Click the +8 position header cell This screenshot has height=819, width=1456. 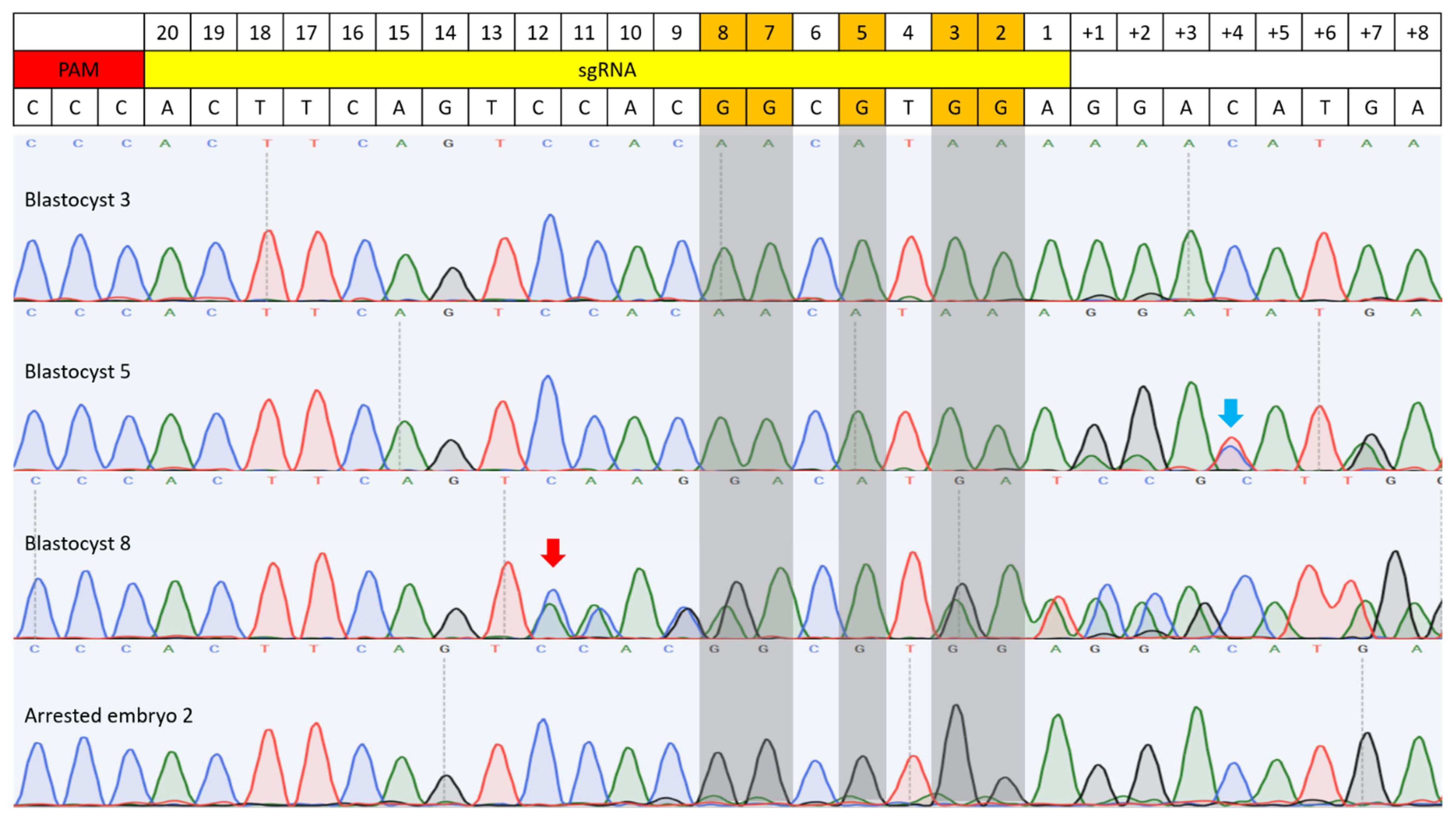point(1417,32)
